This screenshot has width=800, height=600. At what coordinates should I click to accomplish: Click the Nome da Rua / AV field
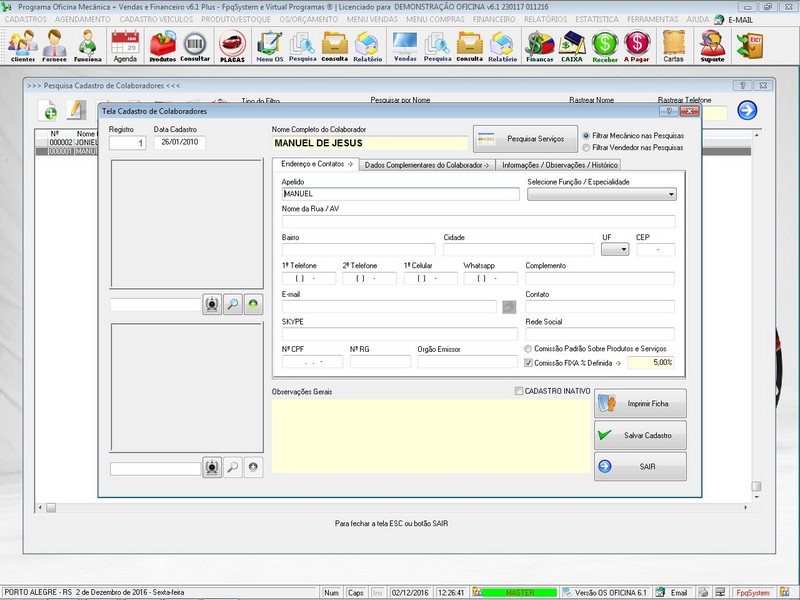pos(479,221)
